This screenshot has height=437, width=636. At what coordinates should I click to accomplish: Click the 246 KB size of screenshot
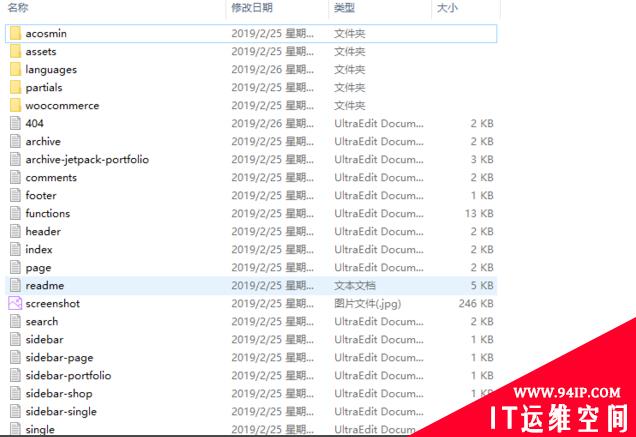click(476, 303)
